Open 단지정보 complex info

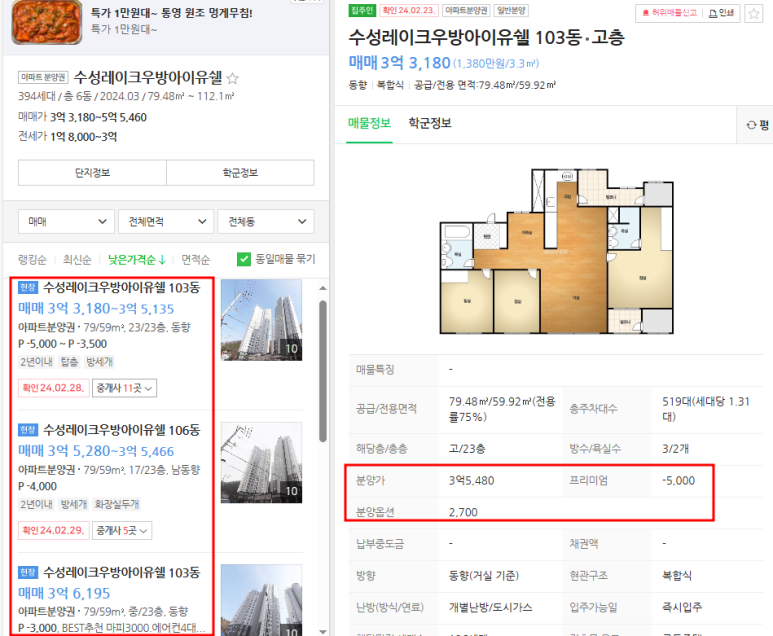(92, 173)
